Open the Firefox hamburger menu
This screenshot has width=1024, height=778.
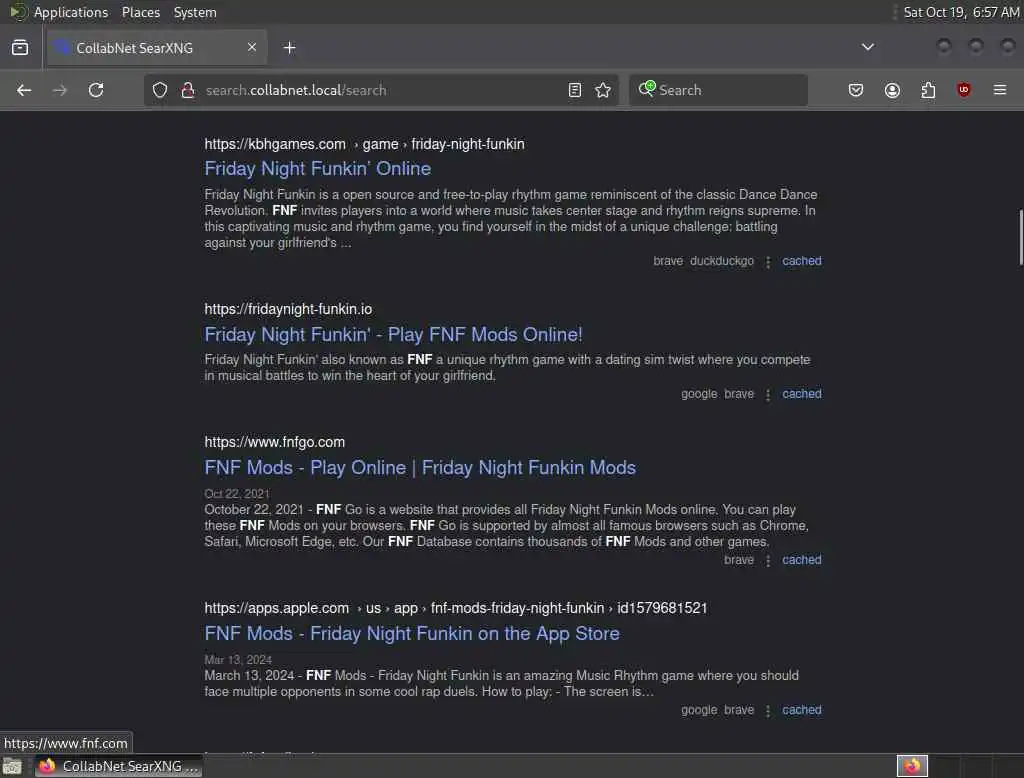click(x=1000, y=90)
